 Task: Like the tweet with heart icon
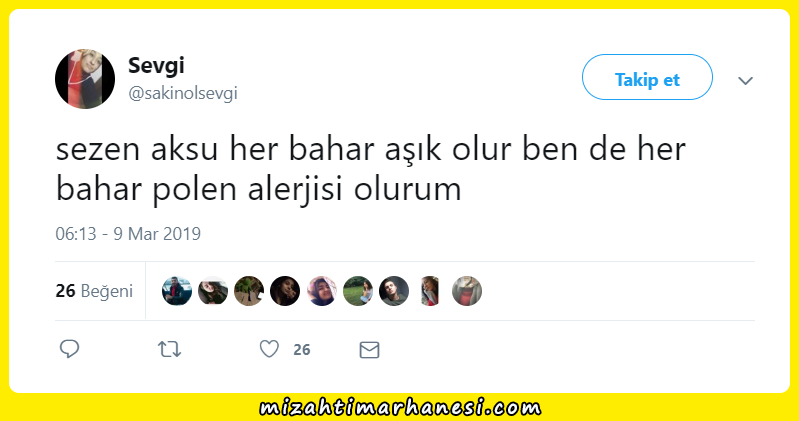coord(269,349)
